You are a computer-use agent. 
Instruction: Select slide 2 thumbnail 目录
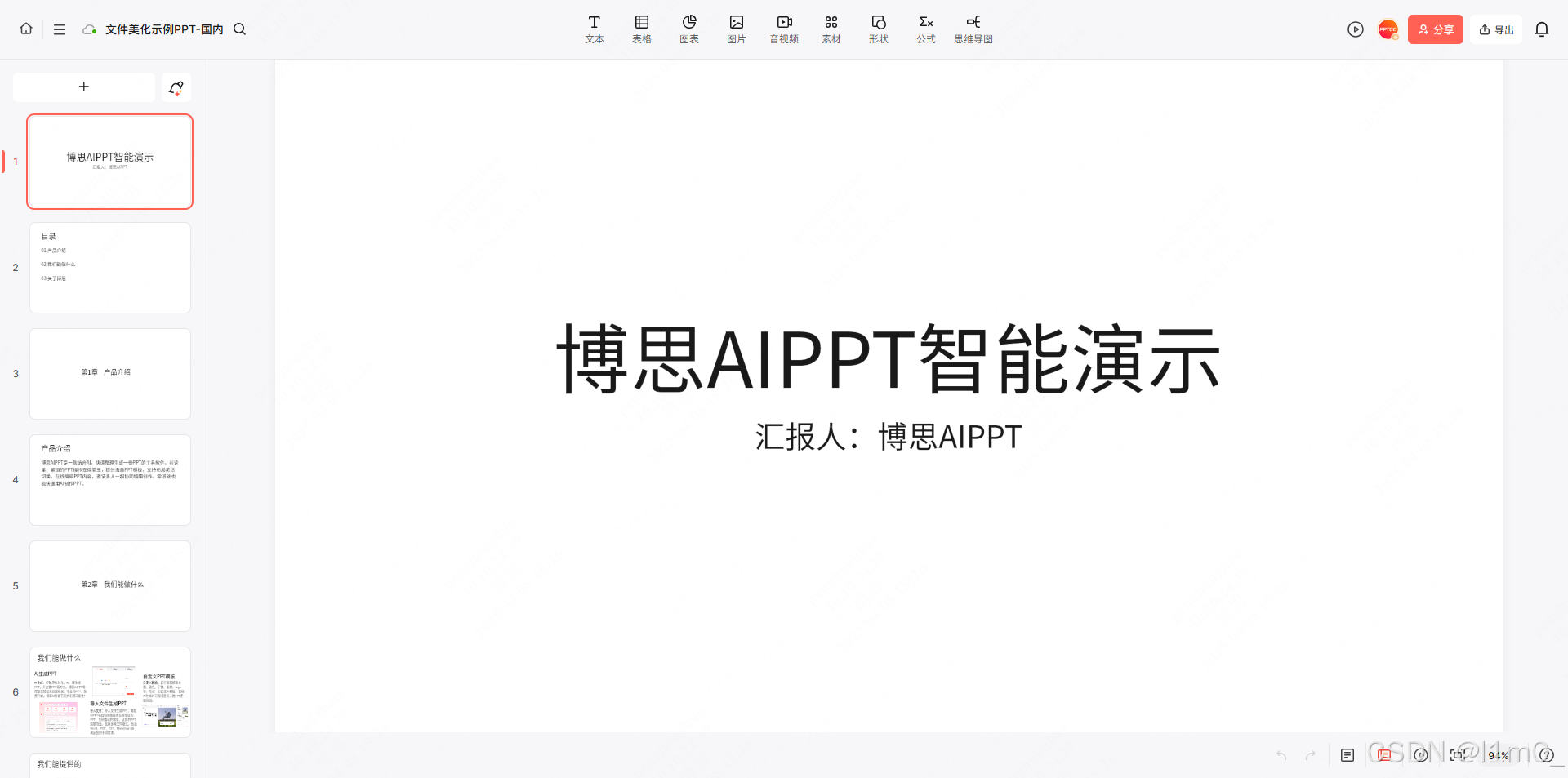[x=110, y=268]
